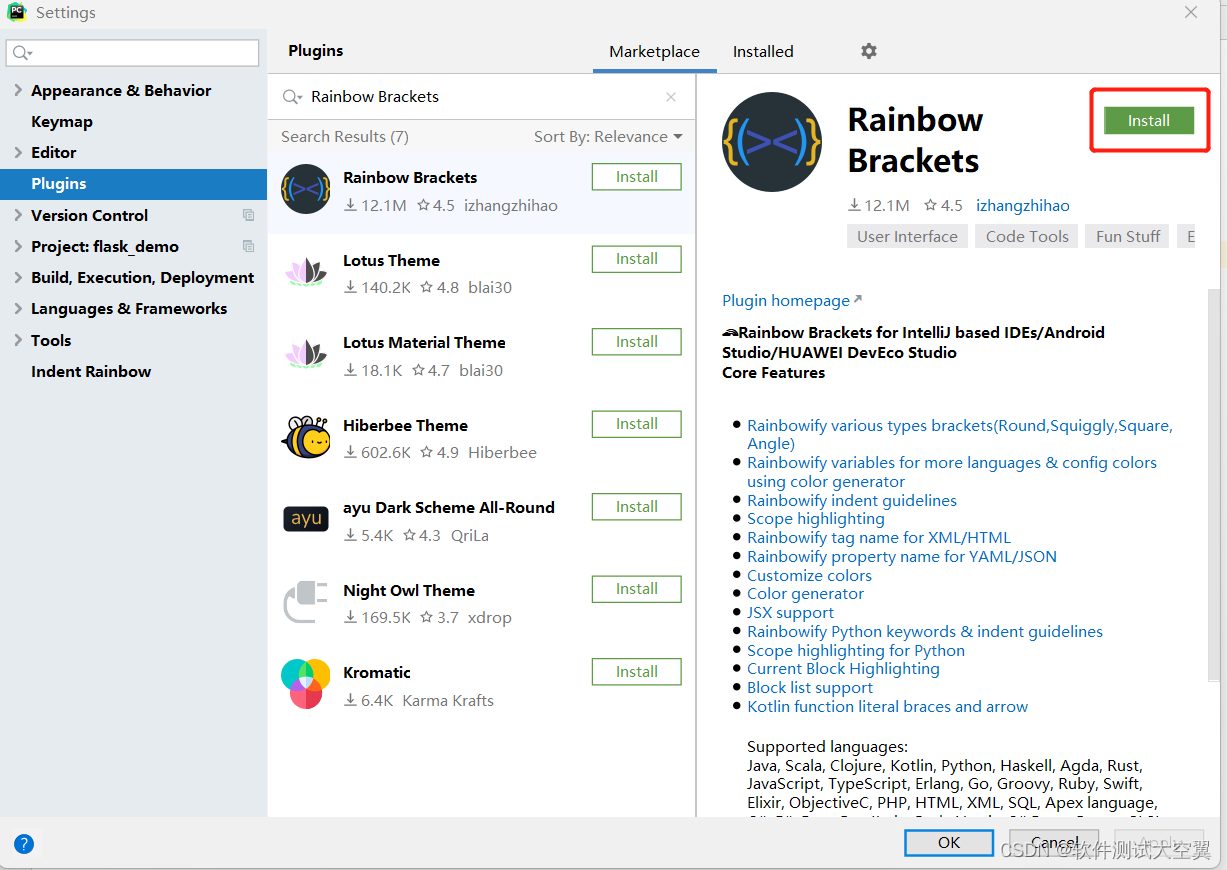Click the project-level icon beside Version Control
This screenshot has width=1227, height=870.
click(x=248, y=215)
